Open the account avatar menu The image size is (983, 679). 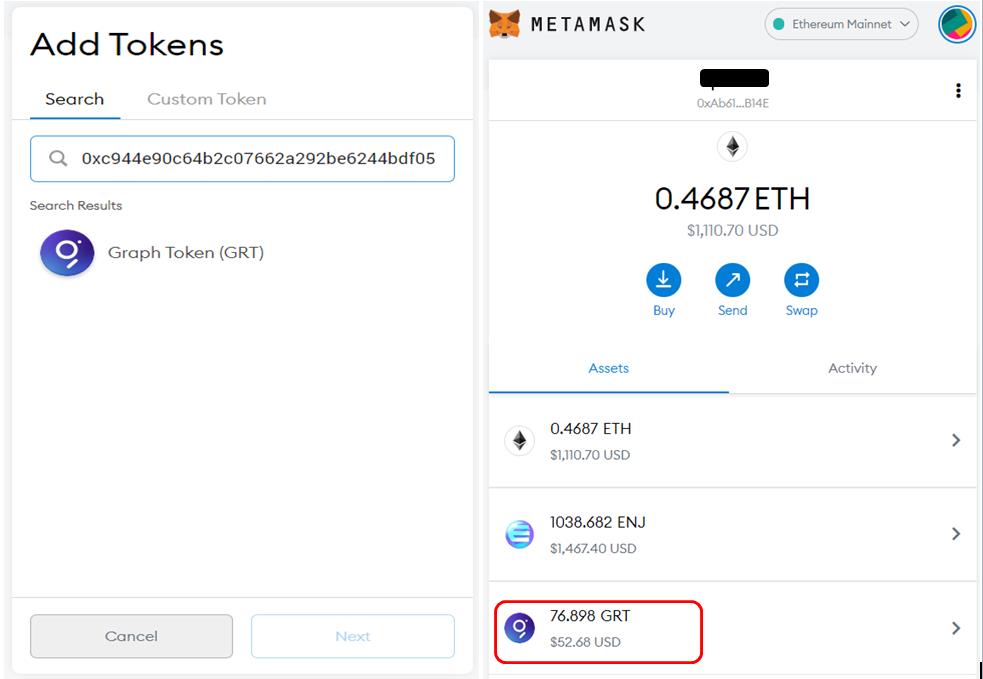[x=956, y=24]
